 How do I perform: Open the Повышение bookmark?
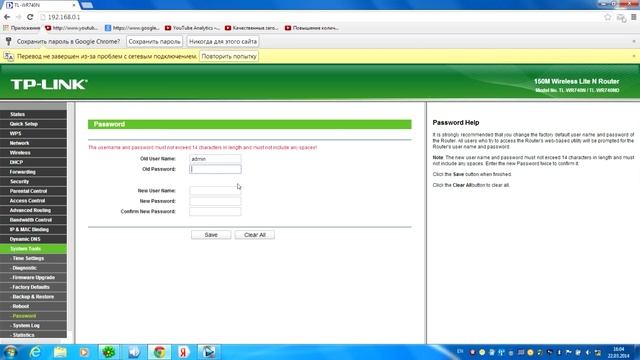click(312, 28)
